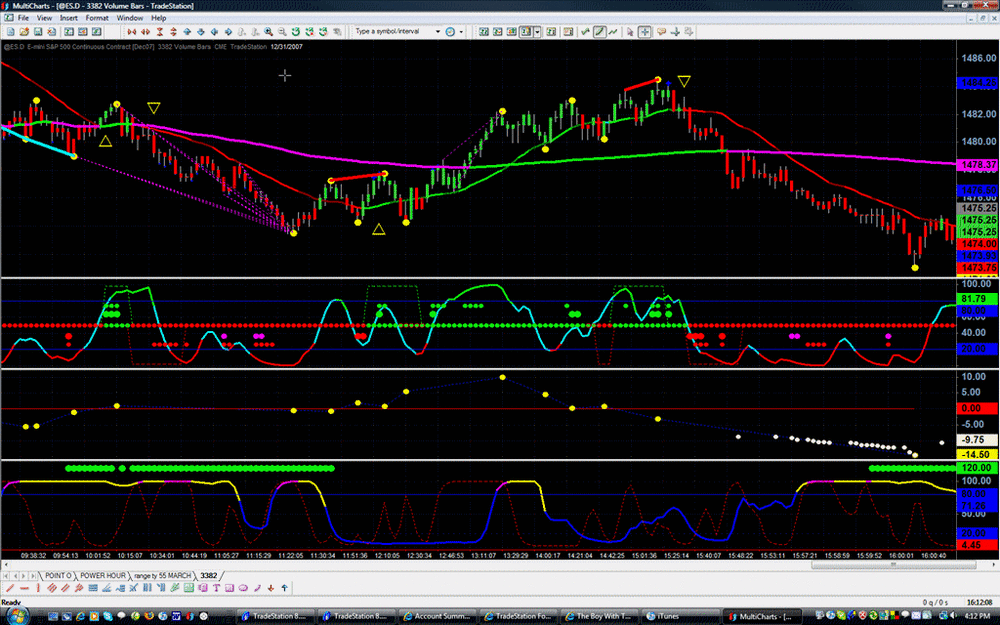
Task: Switch to the POINT O workspace tab
Action: [x=57, y=575]
